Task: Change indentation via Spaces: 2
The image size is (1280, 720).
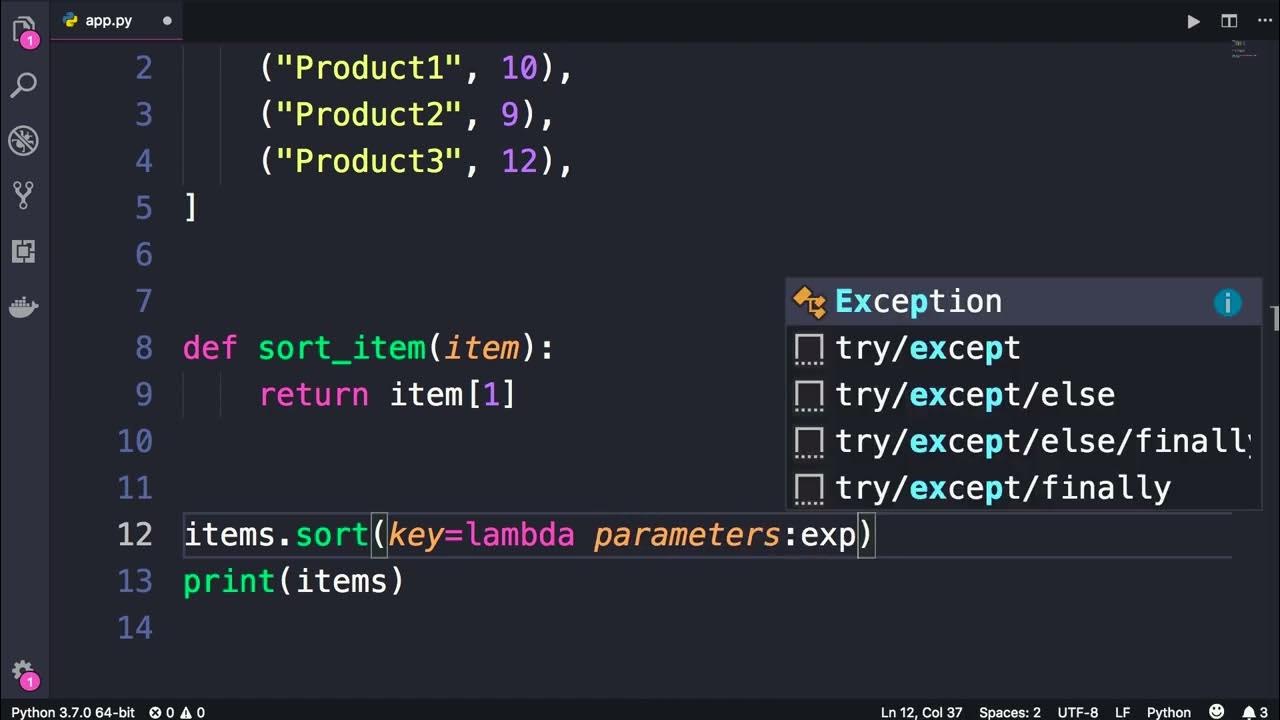Action: pyautogui.click(x=1010, y=712)
